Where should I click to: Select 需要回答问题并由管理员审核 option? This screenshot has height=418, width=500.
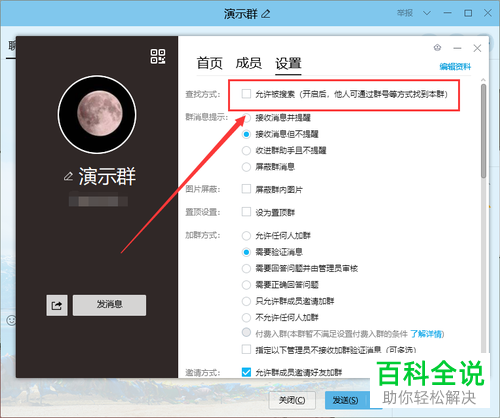pos(246,268)
